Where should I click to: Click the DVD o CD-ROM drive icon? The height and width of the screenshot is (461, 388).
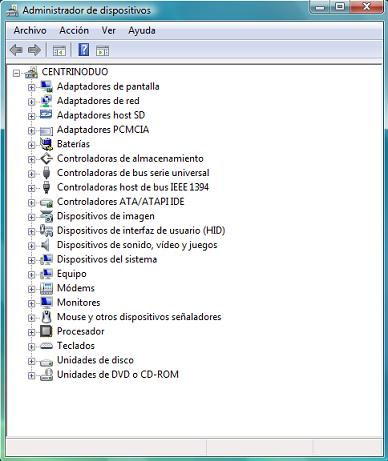coord(46,375)
